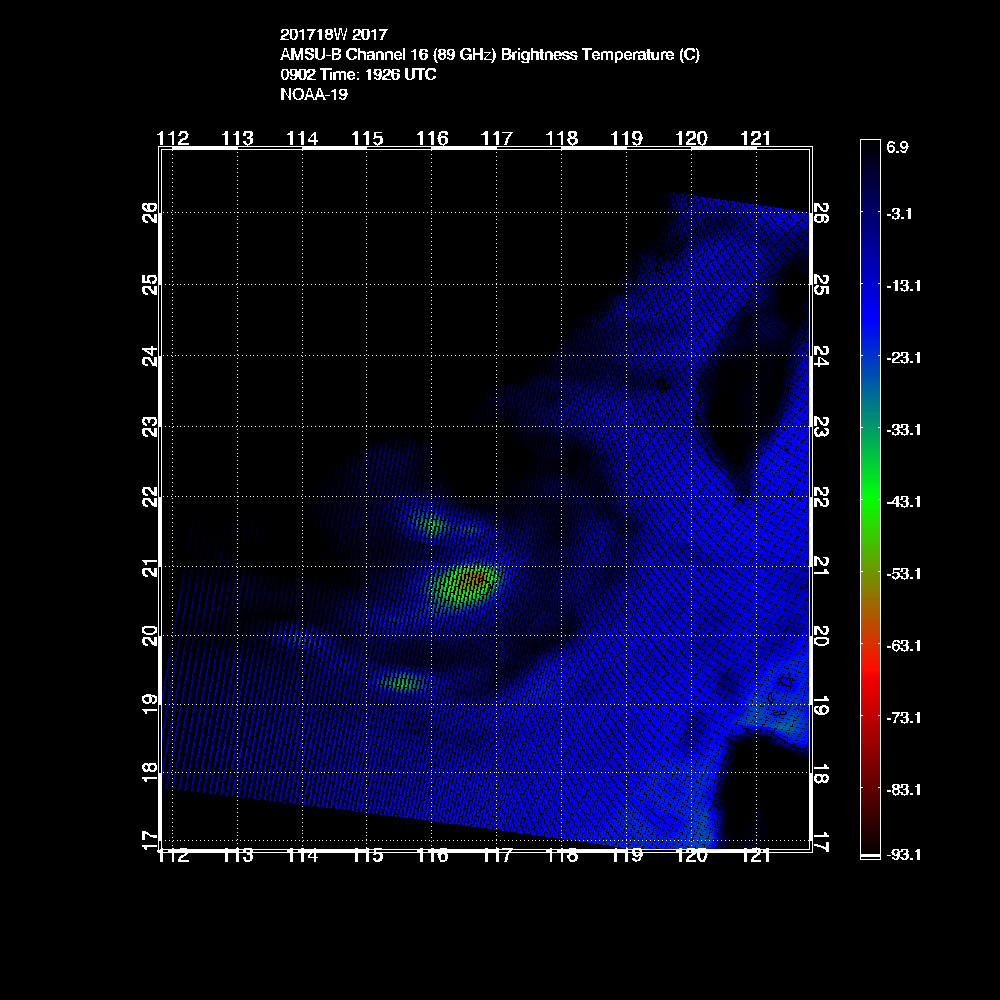Click the '0902 Time: 1926 UTC' line
1000x1000 pixels.
[x=358, y=75]
